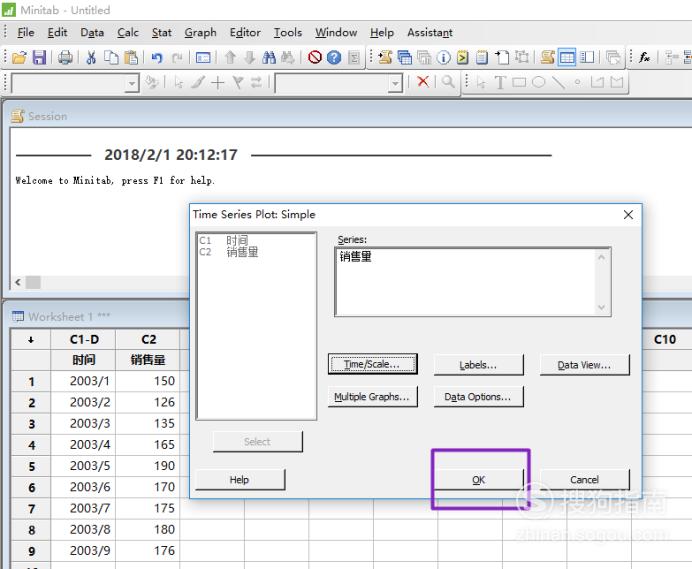
Task: Open the Calc menu
Action: point(128,32)
